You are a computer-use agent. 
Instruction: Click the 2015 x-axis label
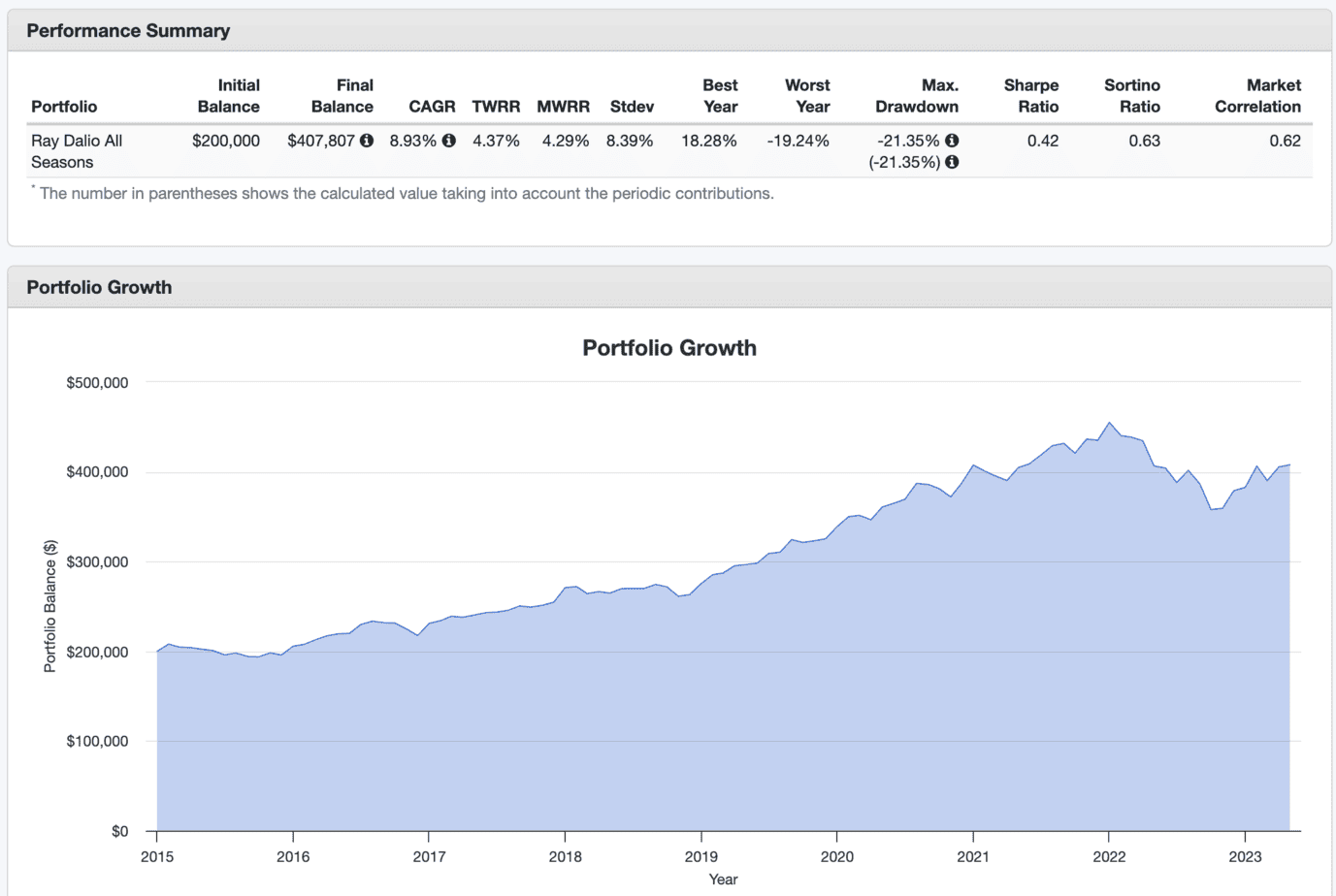coord(157,856)
